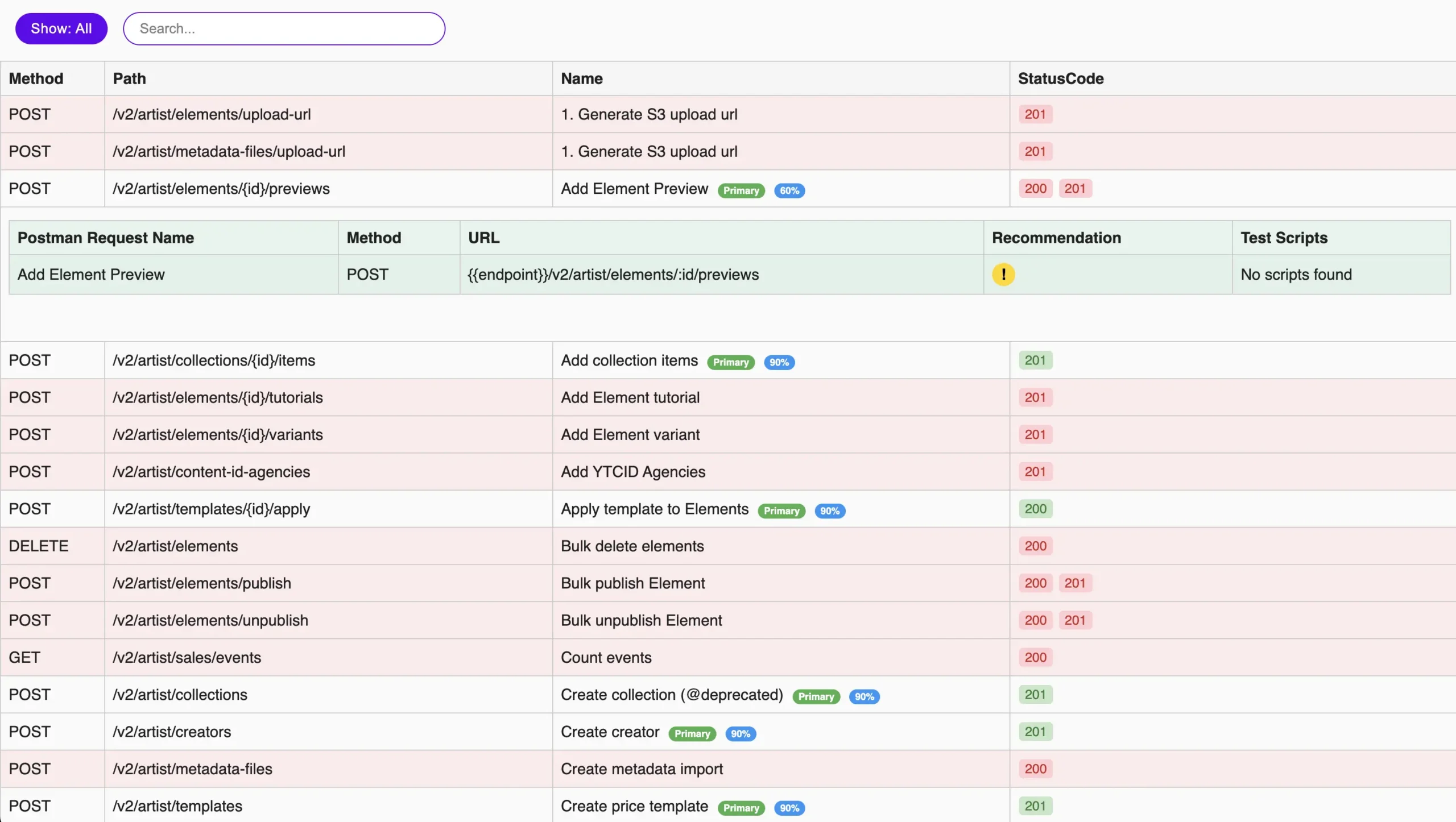Viewport: 1456px width, 822px height.
Task: Click the 200 status badge for Count events
Action: click(x=1035, y=657)
